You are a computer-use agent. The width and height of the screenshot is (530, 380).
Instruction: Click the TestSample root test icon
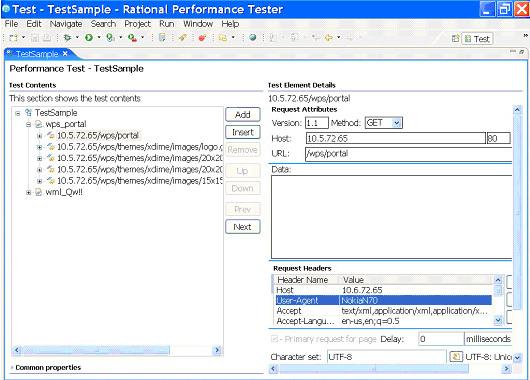(x=28, y=113)
